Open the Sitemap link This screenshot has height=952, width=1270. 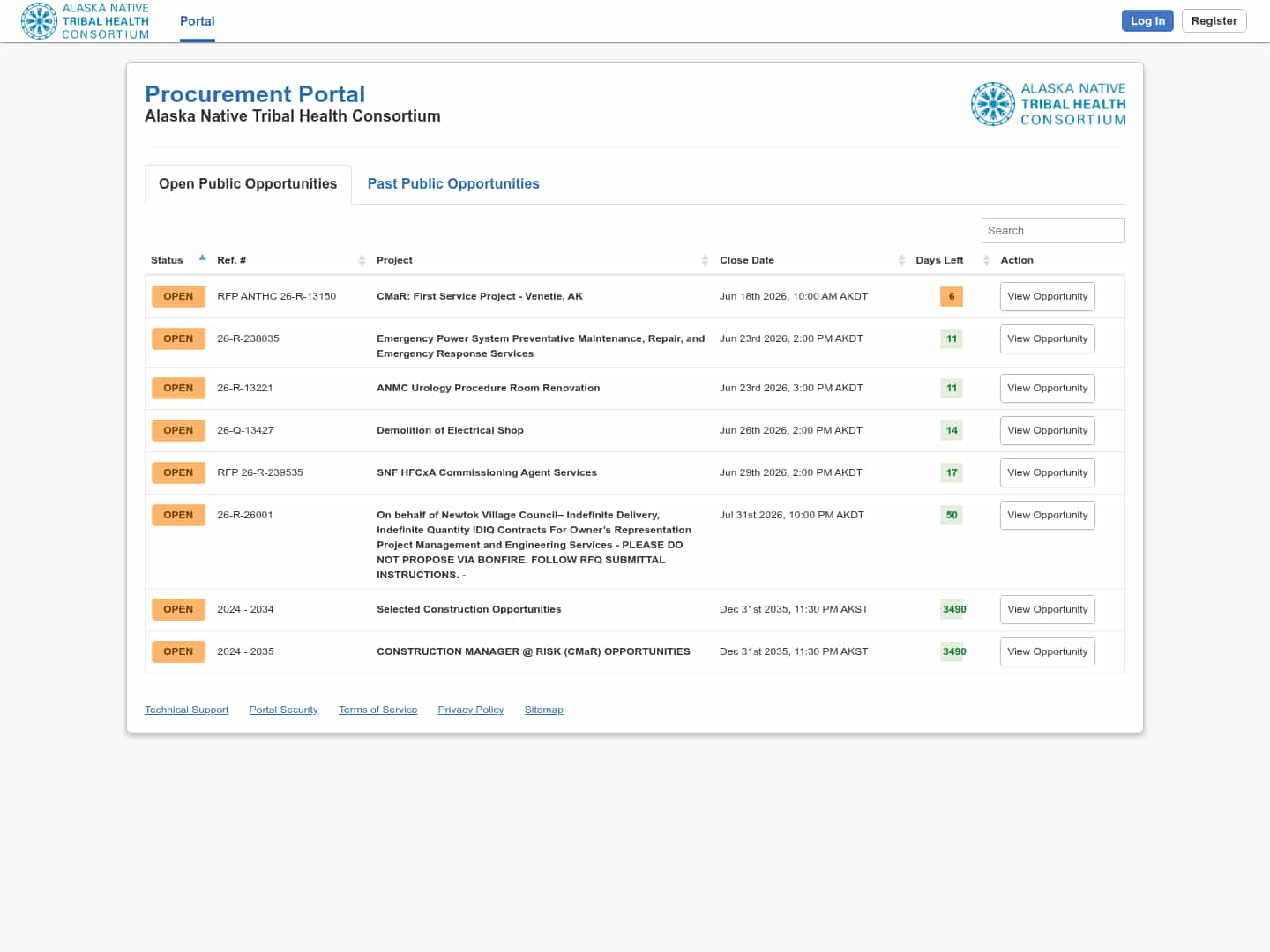[x=543, y=710]
